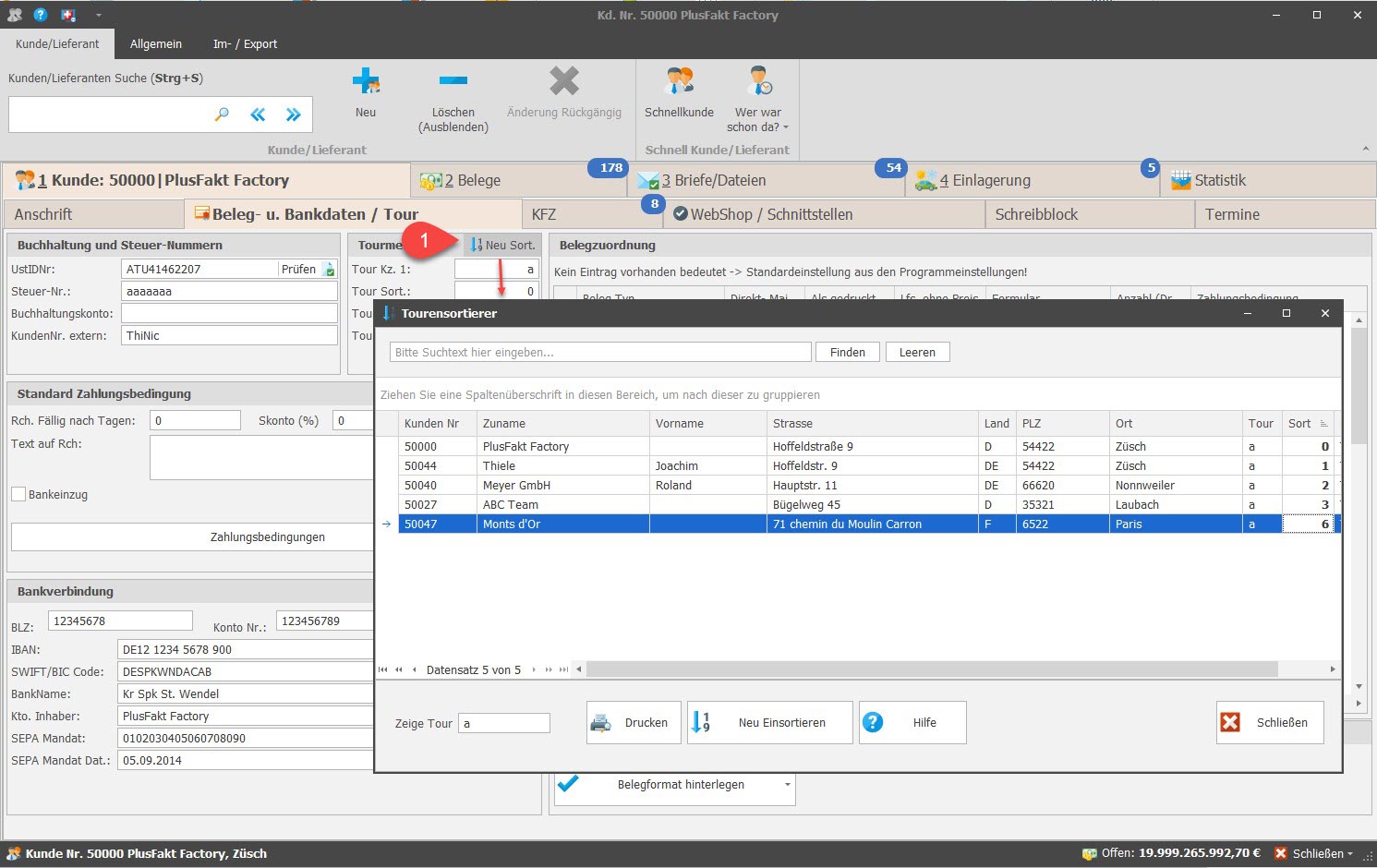This screenshot has width=1377, height=868.
Task: Jump to first record in data navigator
Action: pyautogui.click(x=383, y=669)
